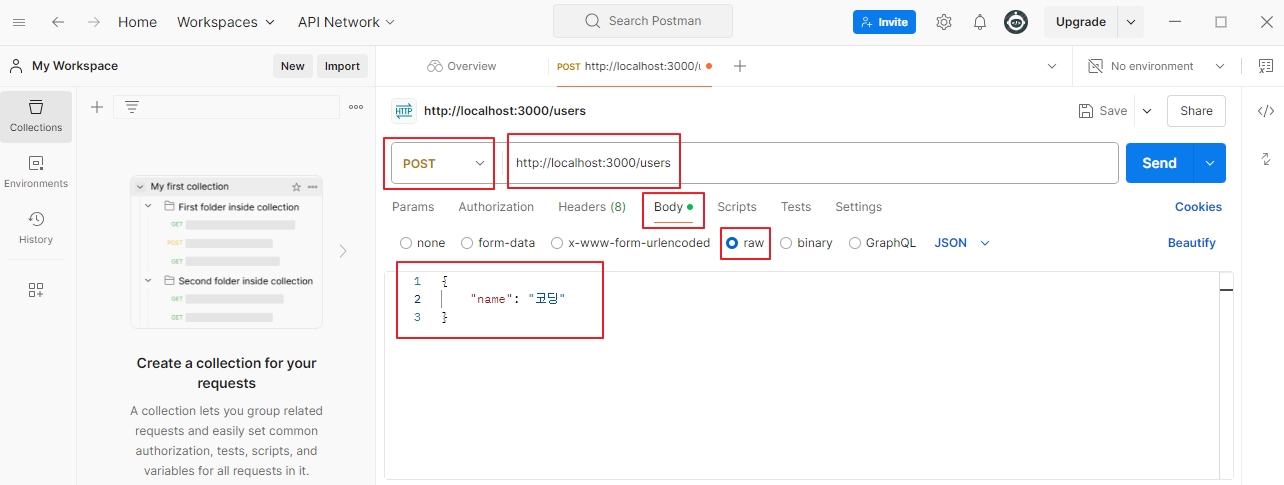Expand the Workspaces dropdown
Viewport: 1284px width, 485px height.
(226, 22)
